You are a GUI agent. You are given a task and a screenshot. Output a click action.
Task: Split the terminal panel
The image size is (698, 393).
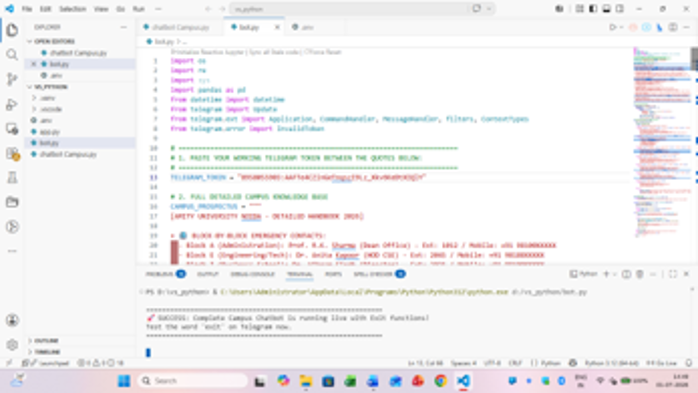(626, 274)
